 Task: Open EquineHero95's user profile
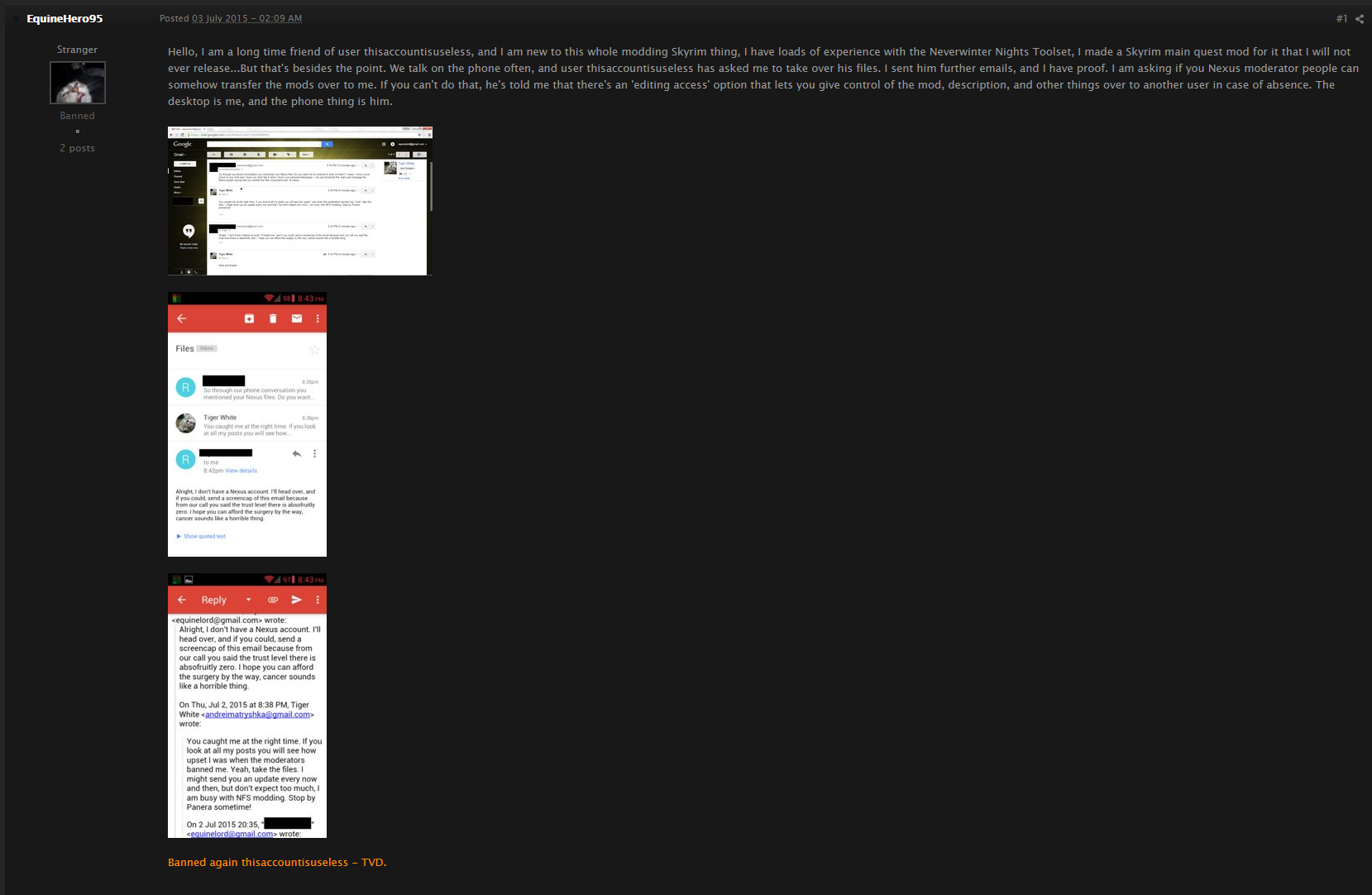pyautogui.click(x=65, y=18)
